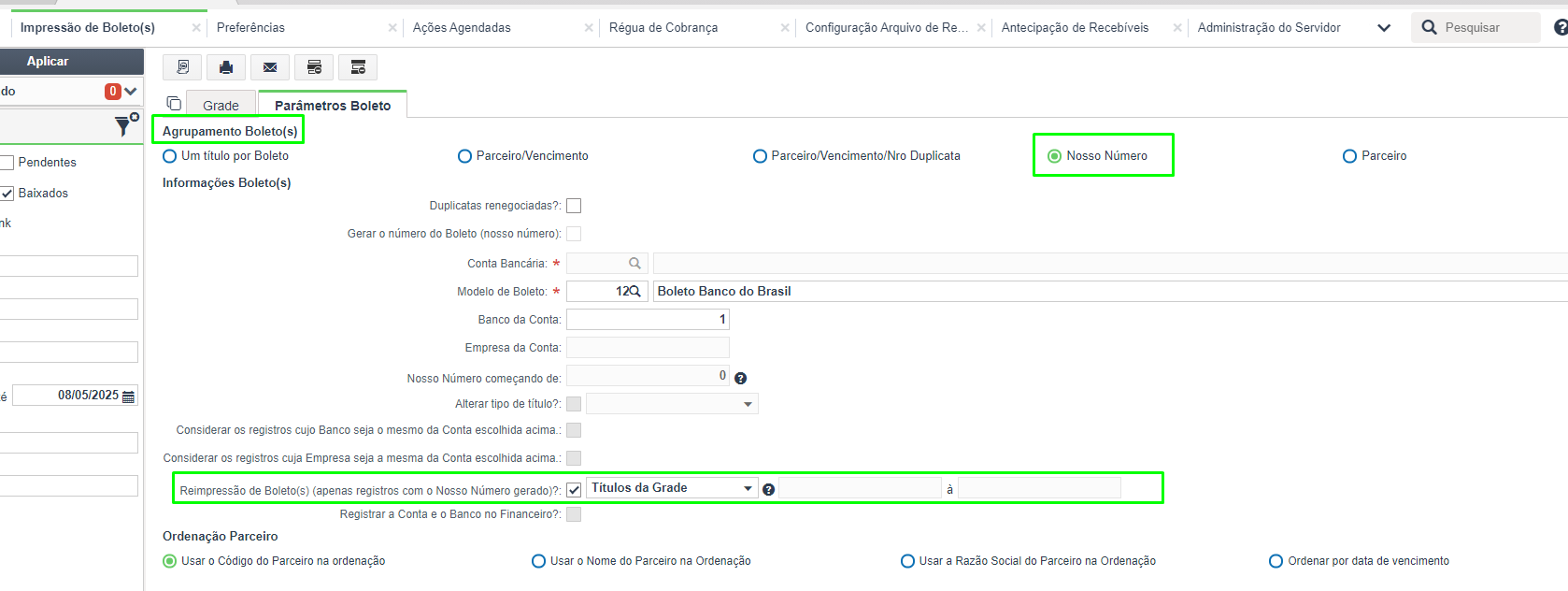Image resolution: width=1568 pixels, height=591 pixels.
Task: Select Parceiro grouping radio
Action: 1349,156
